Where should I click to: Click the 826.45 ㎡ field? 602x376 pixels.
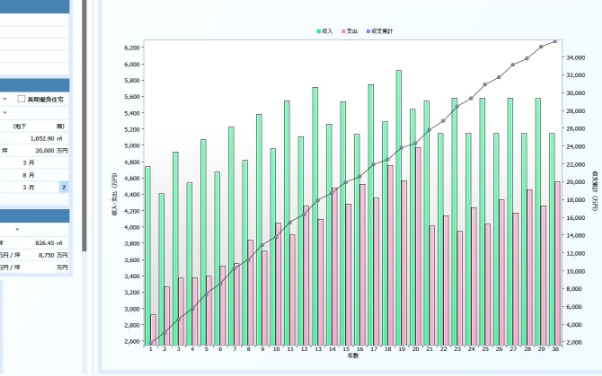click(35, 243)
